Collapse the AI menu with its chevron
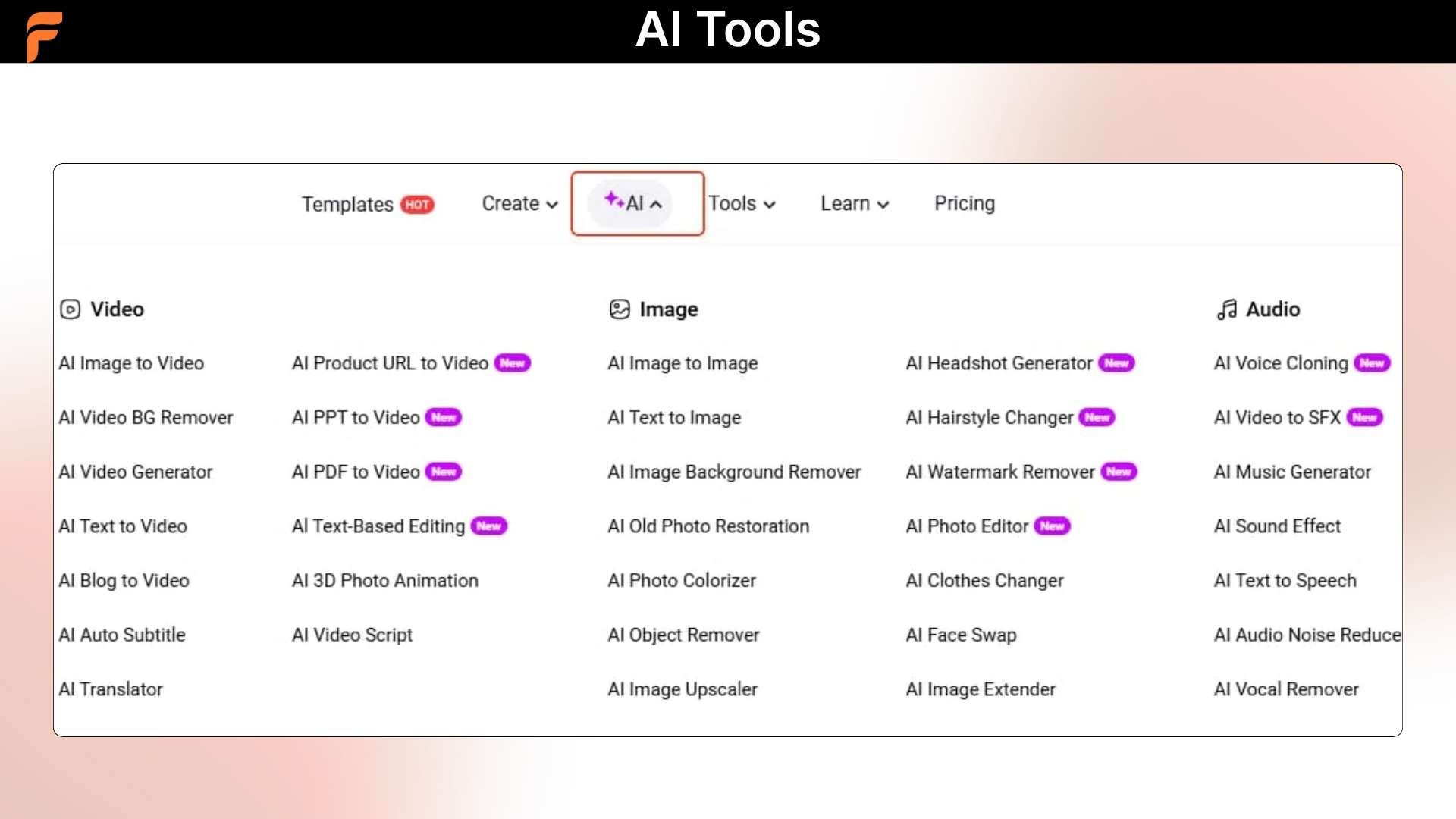The height and width of the screenshot is (819, 1456). click(657, 205)
